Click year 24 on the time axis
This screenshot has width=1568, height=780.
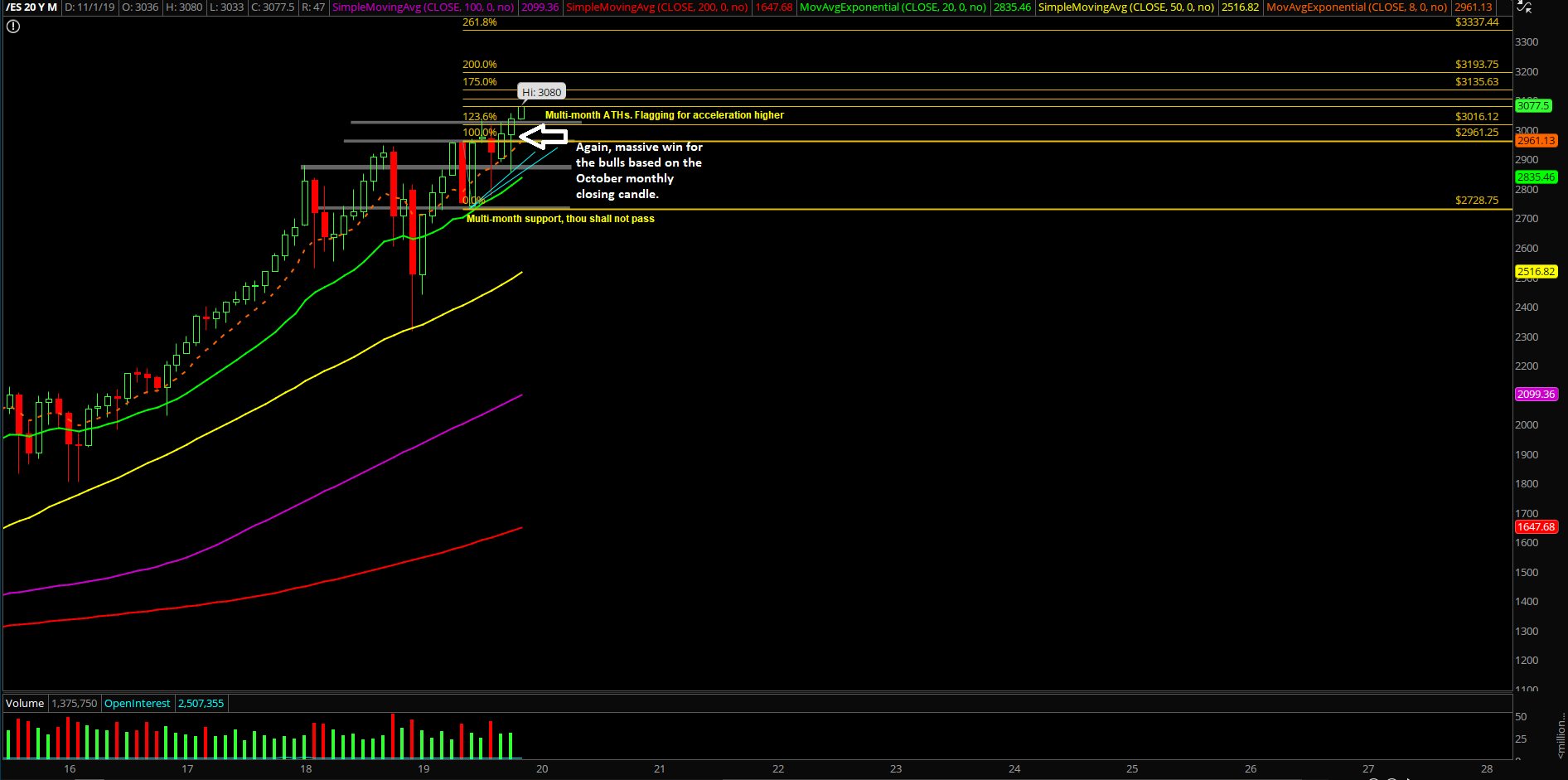(1014, 769)
